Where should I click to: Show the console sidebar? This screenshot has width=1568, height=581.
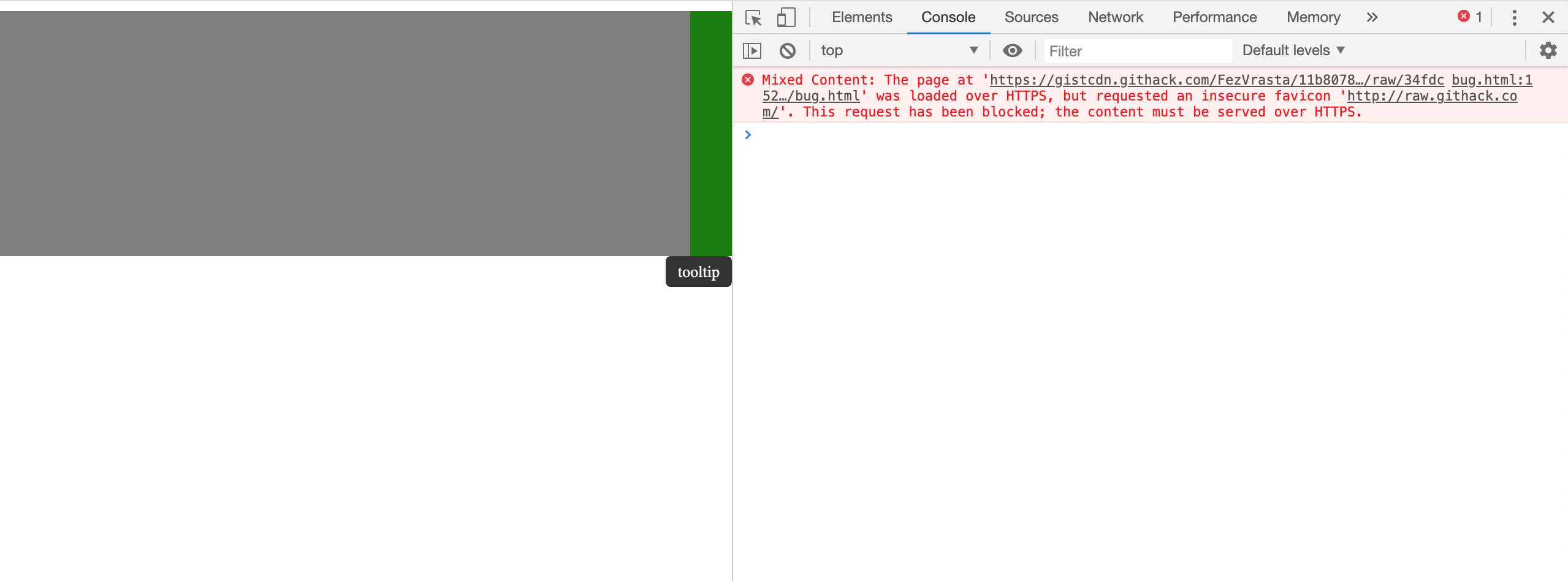coord(752,50)
